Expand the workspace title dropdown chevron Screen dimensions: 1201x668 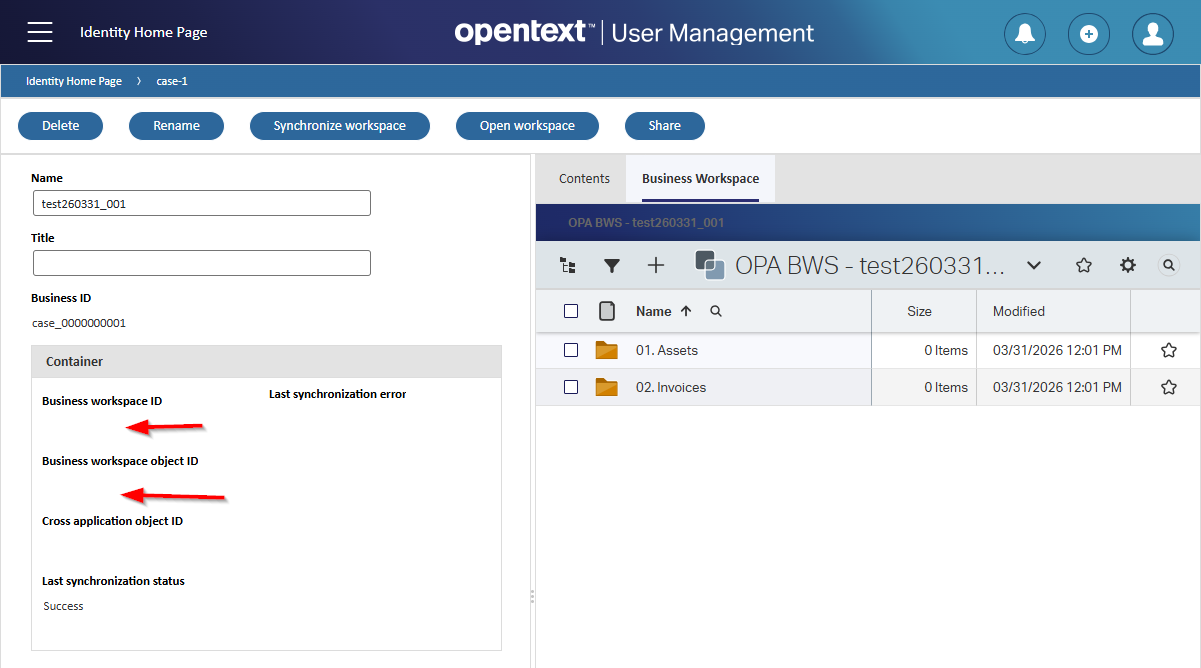(x=1035, y=265)
